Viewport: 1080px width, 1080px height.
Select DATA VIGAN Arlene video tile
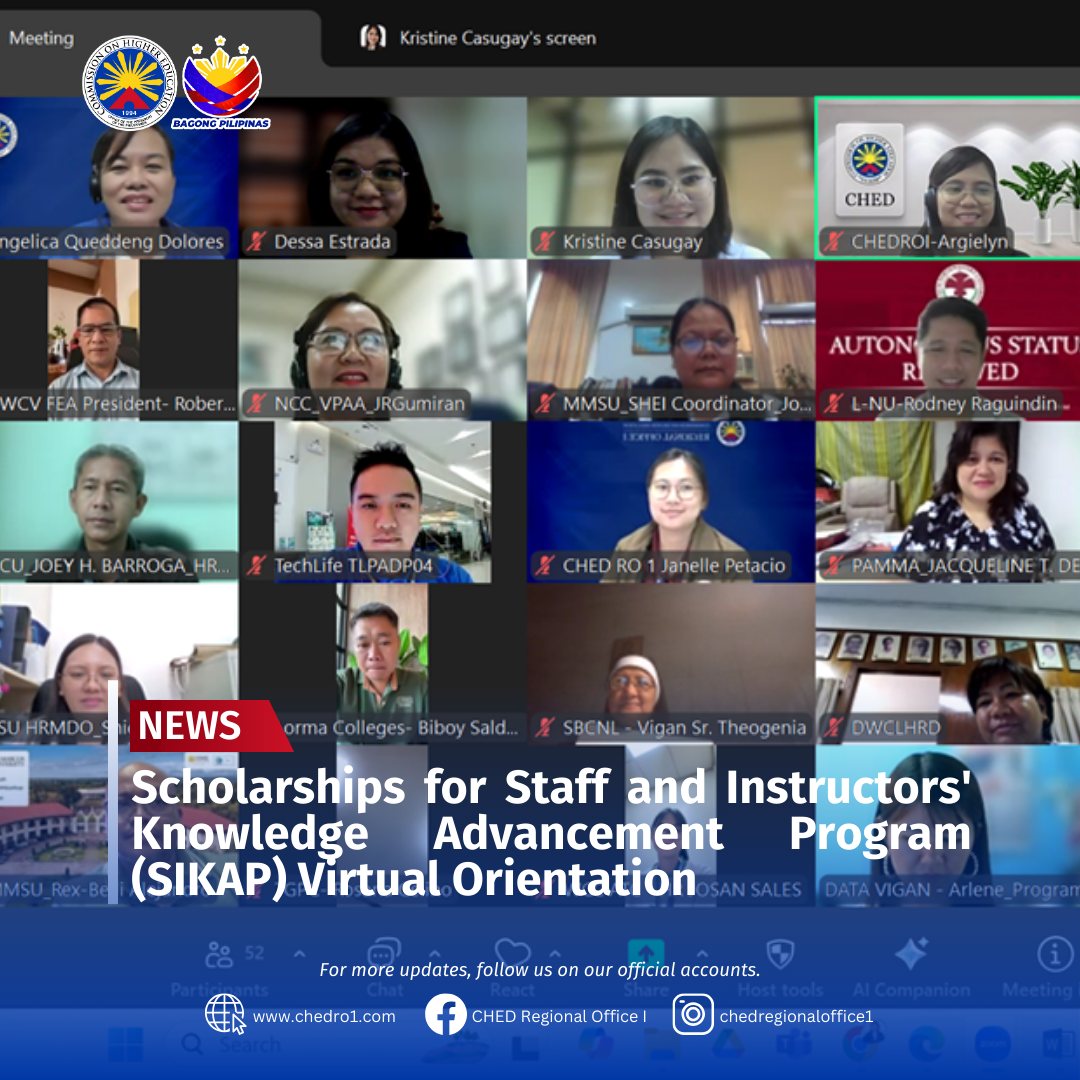(948, 825)
